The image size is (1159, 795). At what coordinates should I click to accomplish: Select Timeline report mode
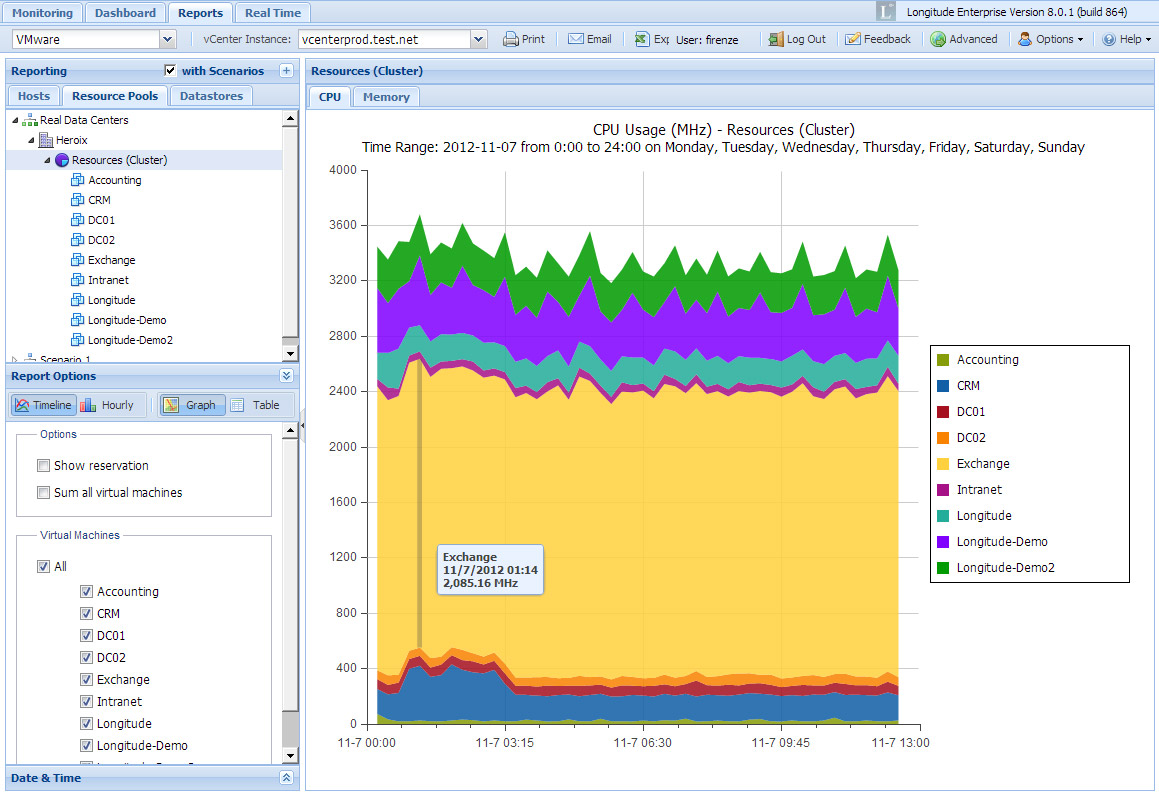coord(43,405)
